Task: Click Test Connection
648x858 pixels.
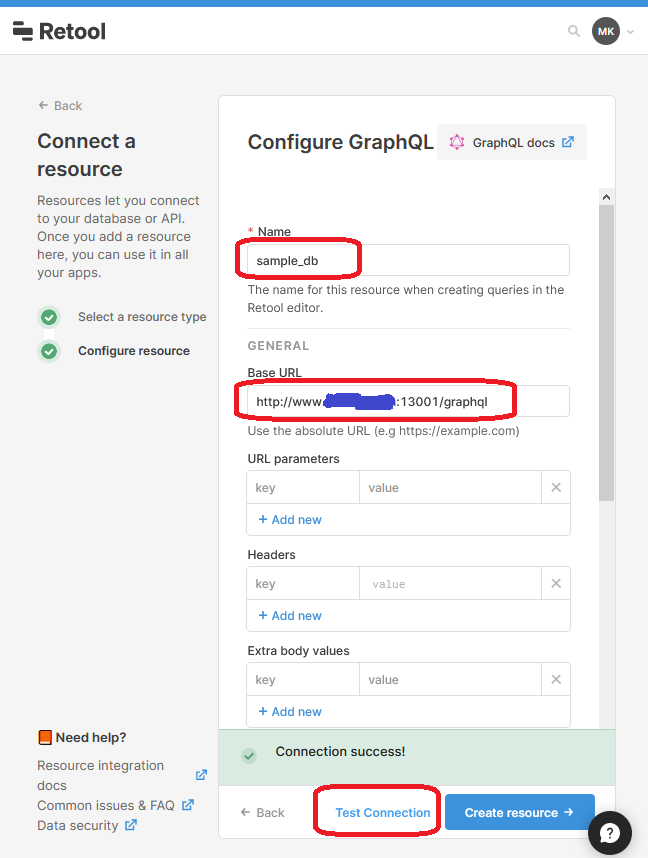Action: [383, 813]
